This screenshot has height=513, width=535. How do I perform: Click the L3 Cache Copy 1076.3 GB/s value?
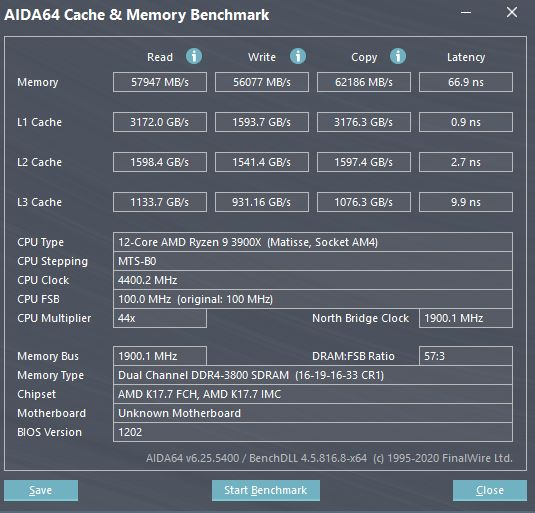(364, 202)
